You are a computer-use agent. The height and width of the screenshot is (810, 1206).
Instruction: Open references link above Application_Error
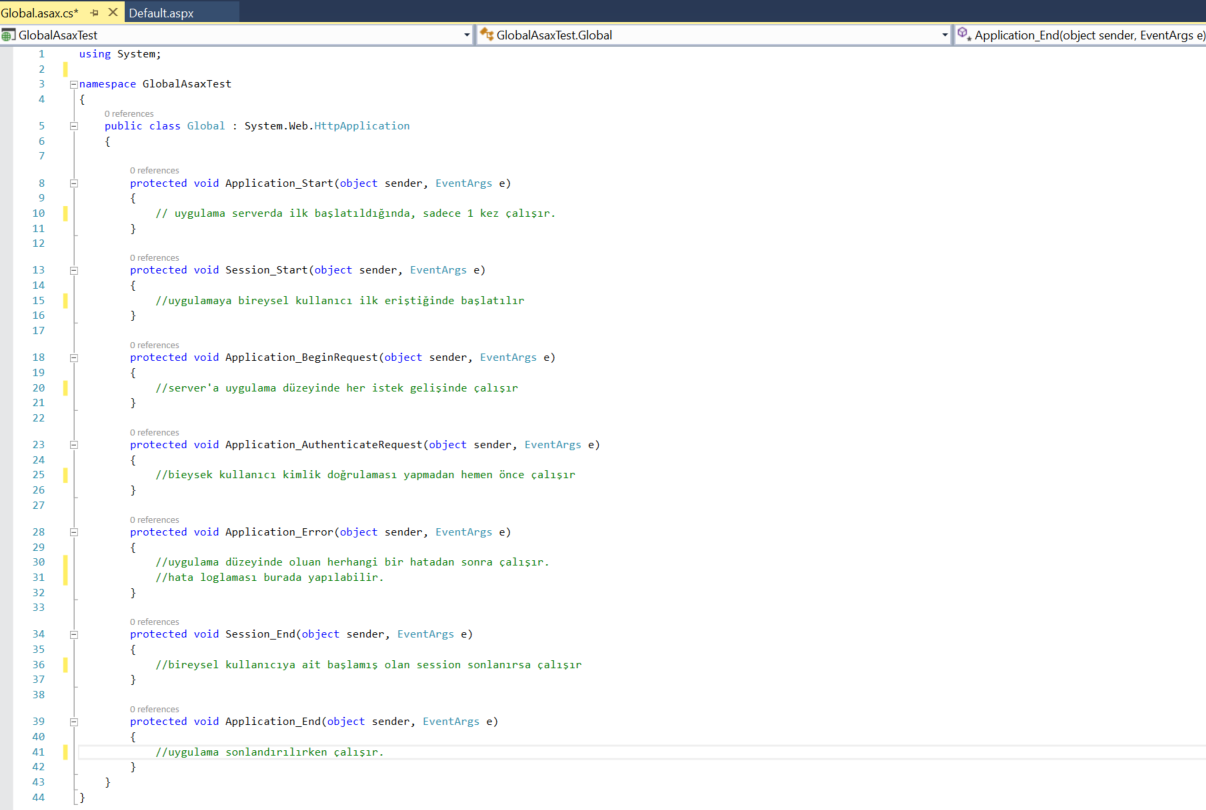click(x=154, y=520)
